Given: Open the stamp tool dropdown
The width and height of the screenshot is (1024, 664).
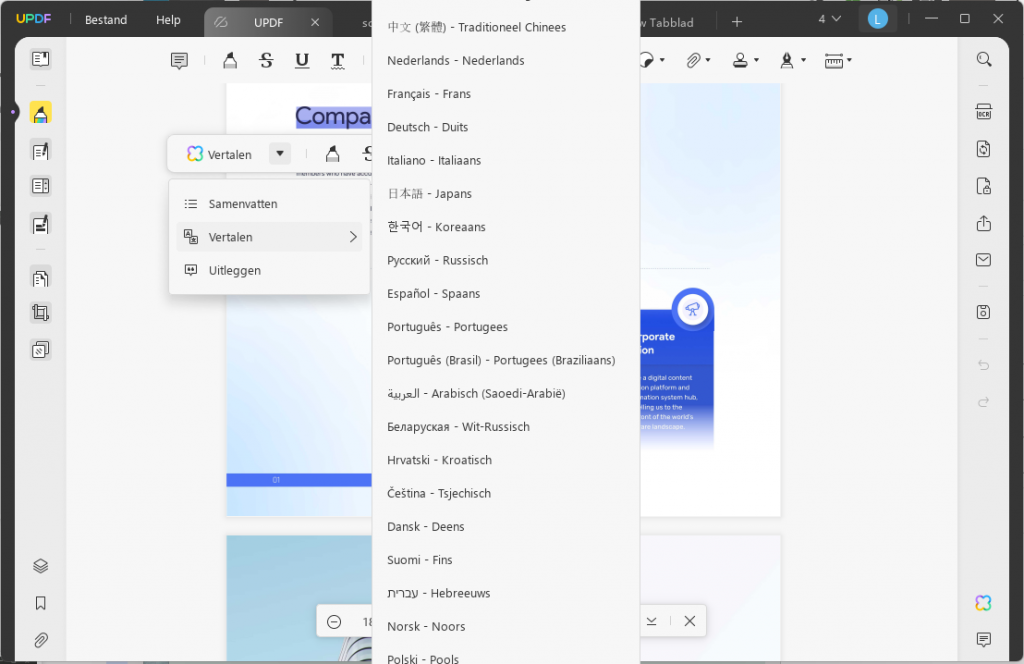Looking at the screenshot, I should [x=745, y=61].
